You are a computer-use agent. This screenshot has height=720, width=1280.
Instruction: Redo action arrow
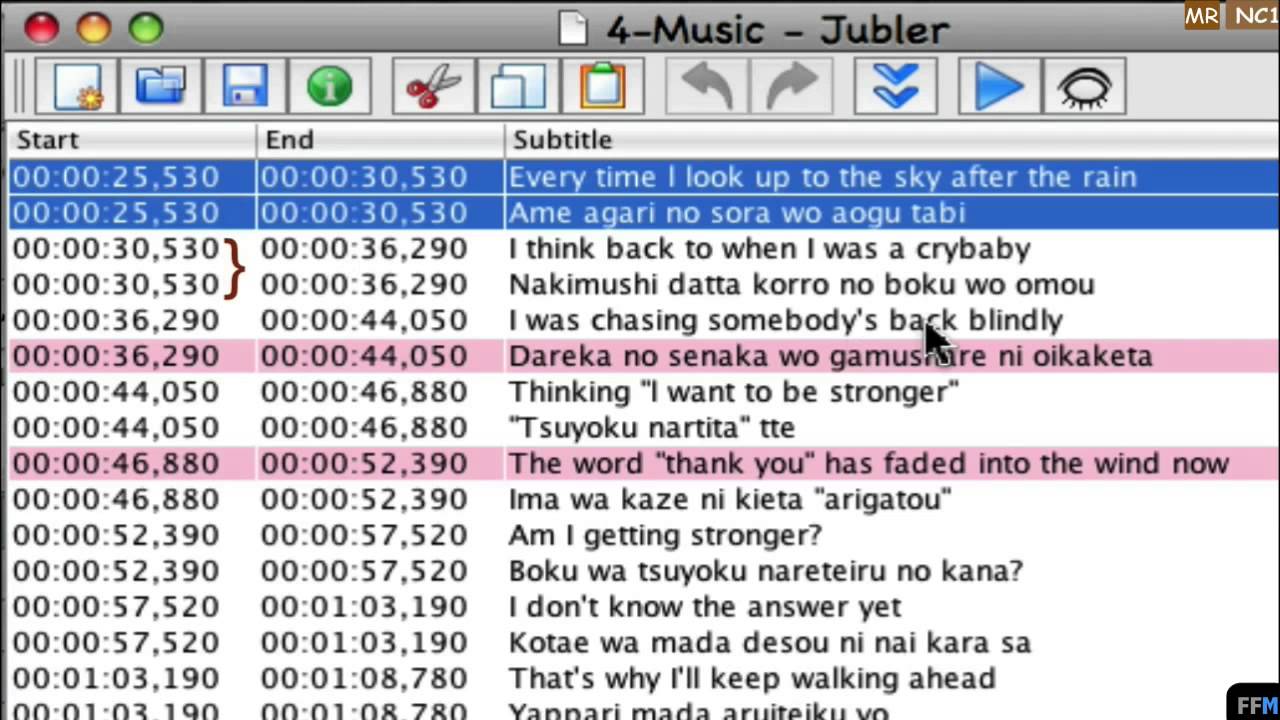coord(791,86)
